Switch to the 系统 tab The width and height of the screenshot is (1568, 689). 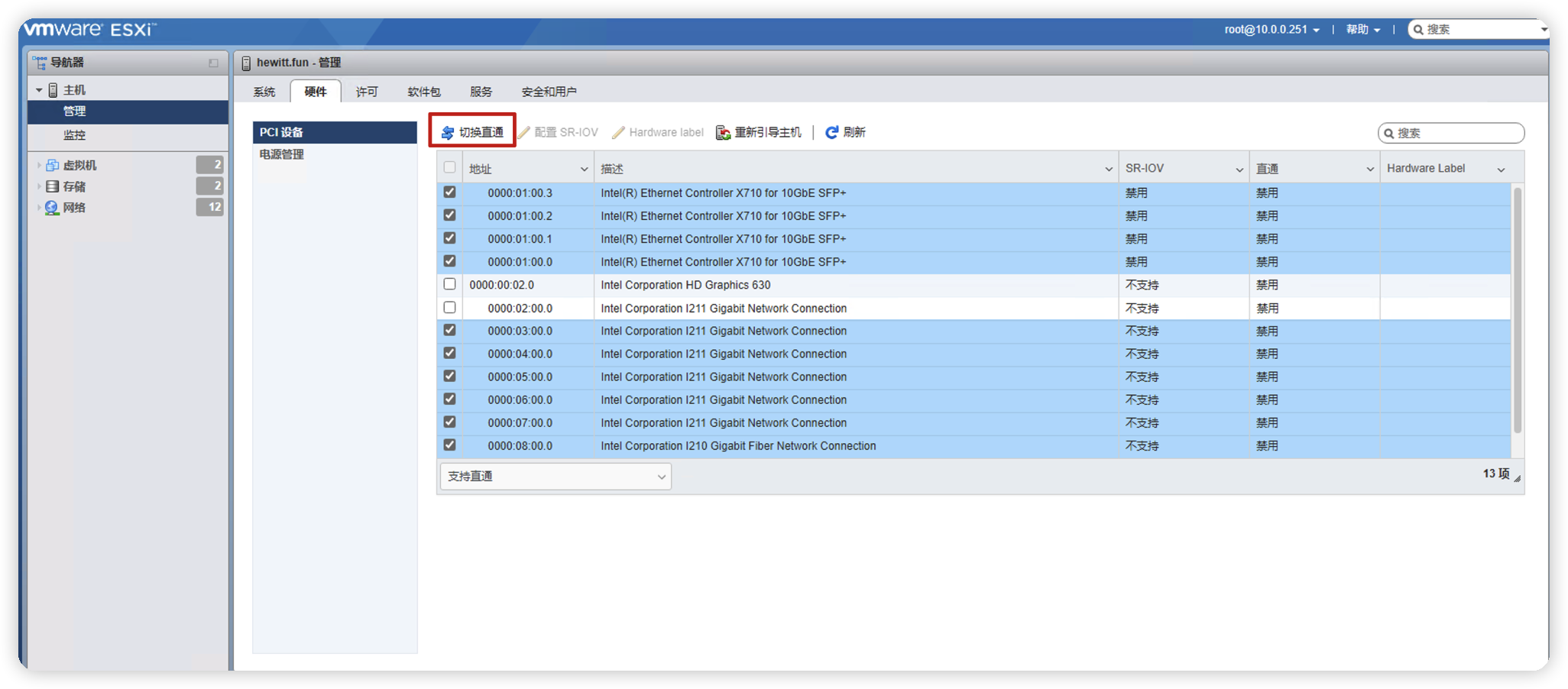[264, 92]
